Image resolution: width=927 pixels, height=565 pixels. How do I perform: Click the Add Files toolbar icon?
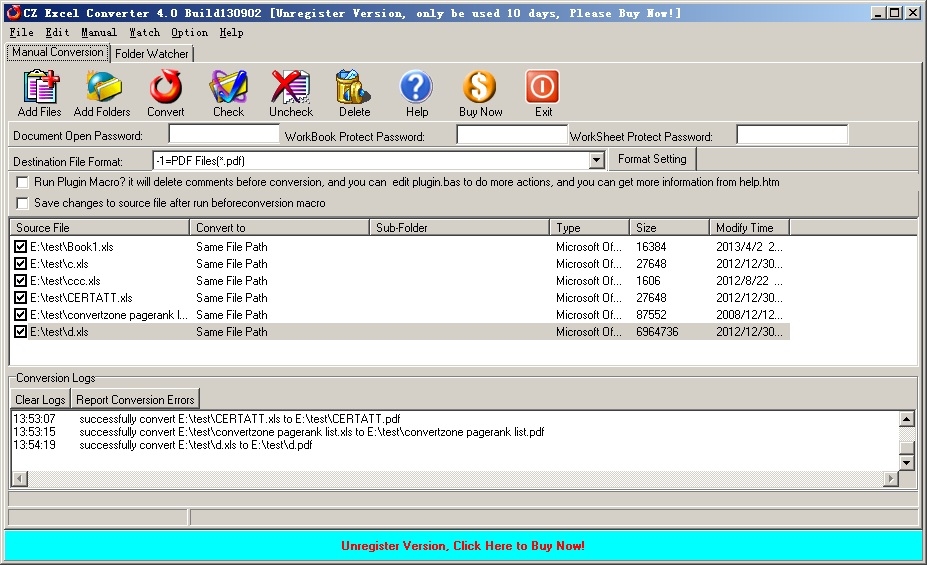click(40, 87)
